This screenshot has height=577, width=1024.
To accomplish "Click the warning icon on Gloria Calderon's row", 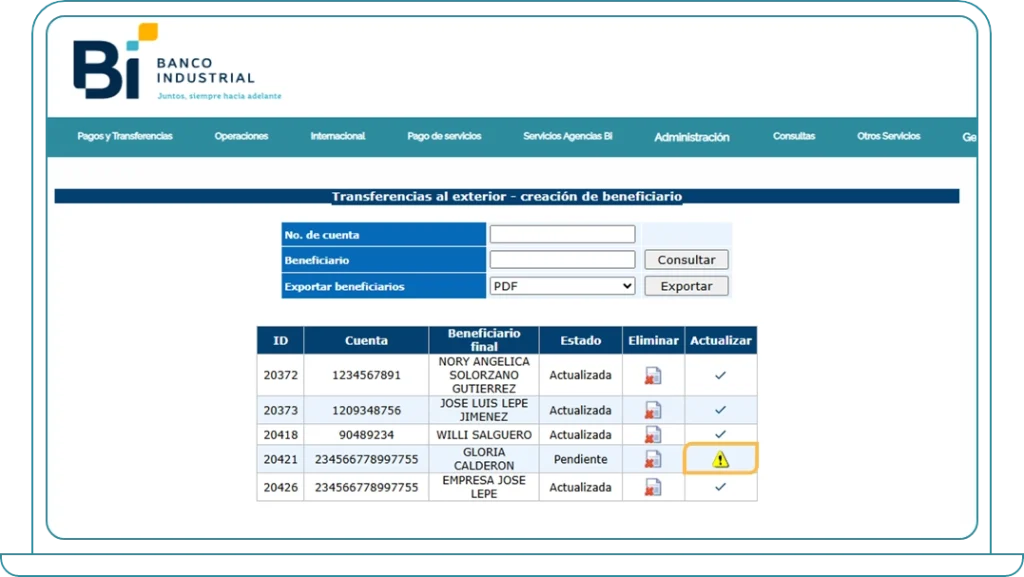I will pos(721,458).
